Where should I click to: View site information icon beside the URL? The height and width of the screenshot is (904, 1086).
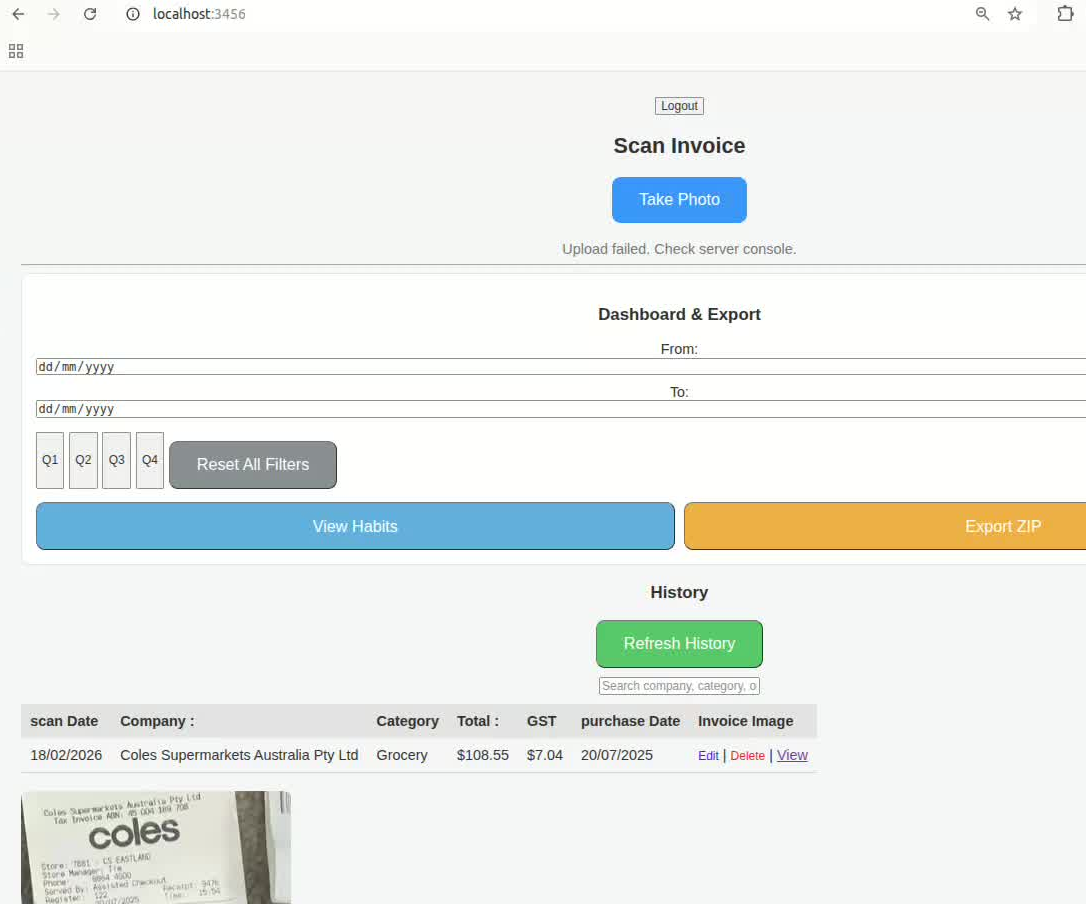(x=133, y=14)
